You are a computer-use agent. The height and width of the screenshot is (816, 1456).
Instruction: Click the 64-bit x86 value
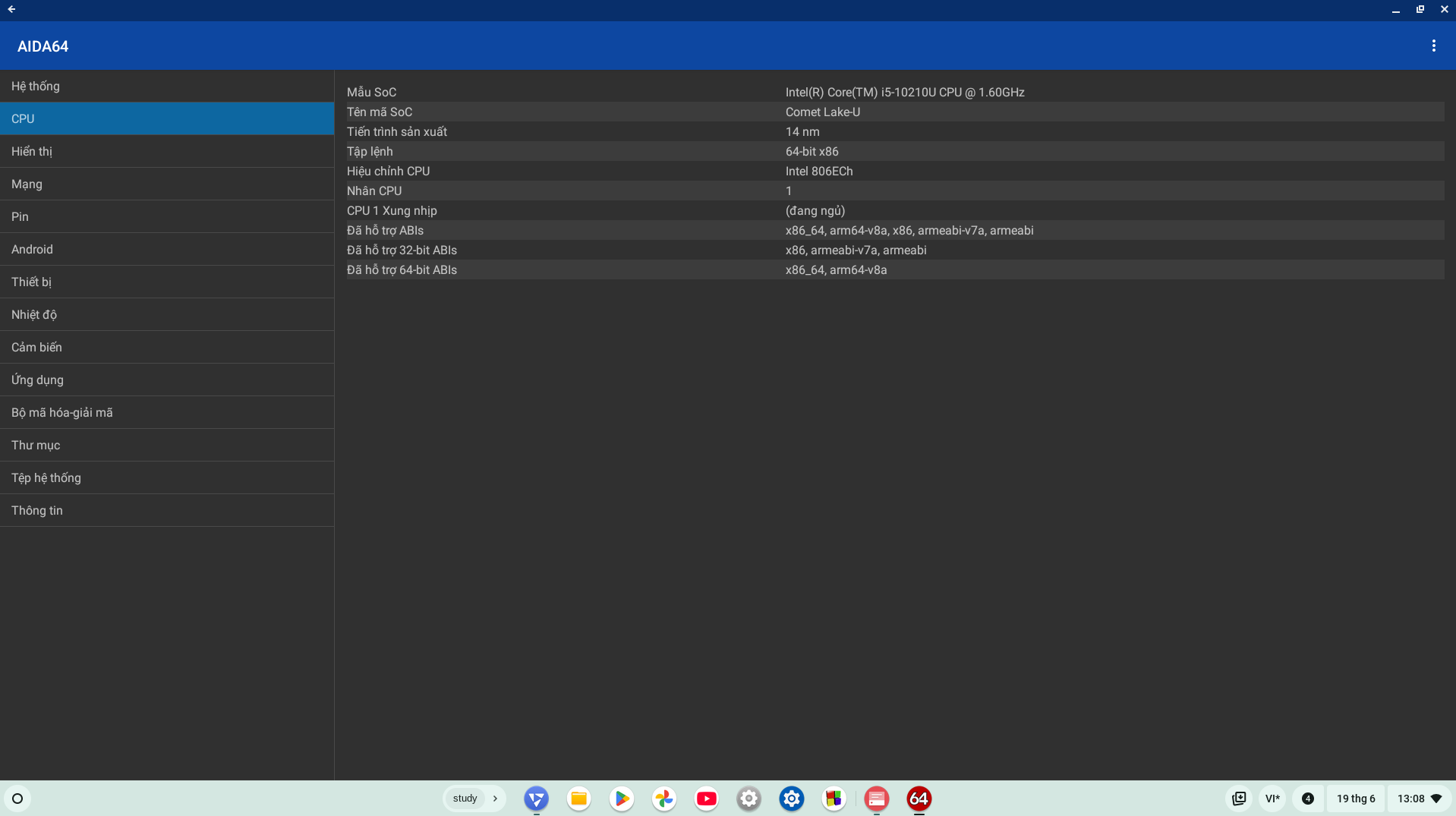coord(812,152)
